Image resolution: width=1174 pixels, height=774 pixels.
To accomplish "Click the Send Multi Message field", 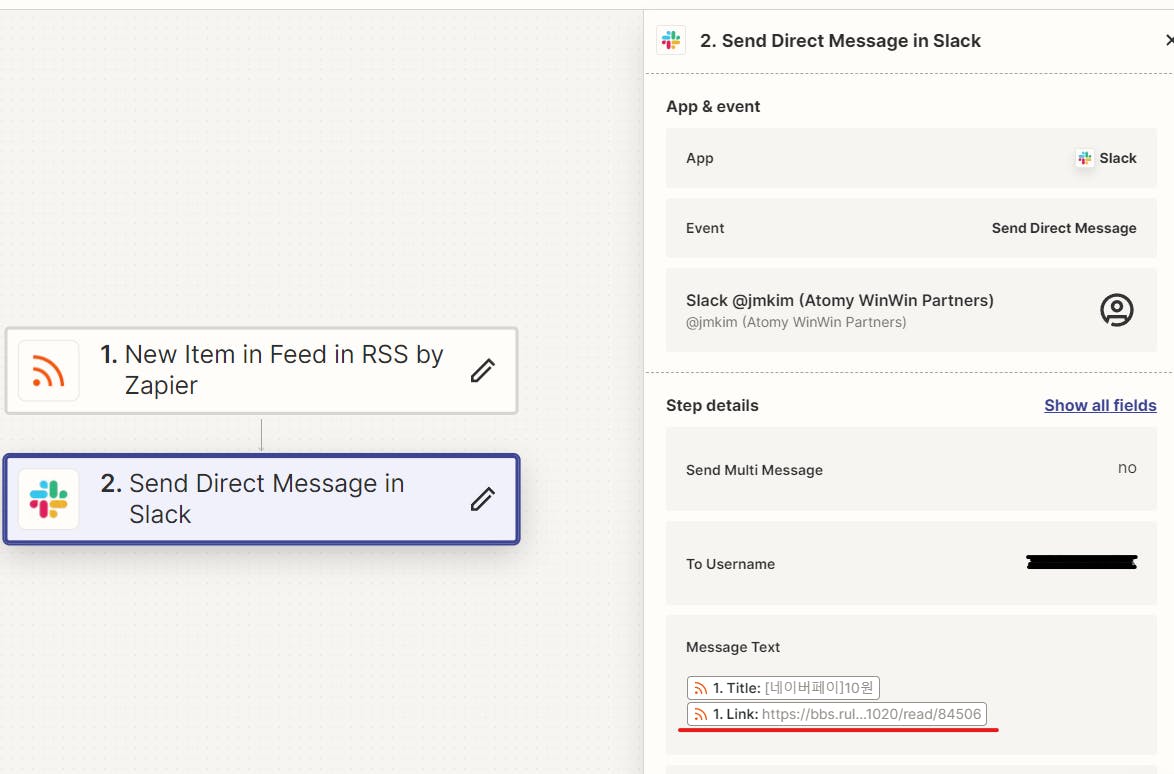I will (911, 469).
